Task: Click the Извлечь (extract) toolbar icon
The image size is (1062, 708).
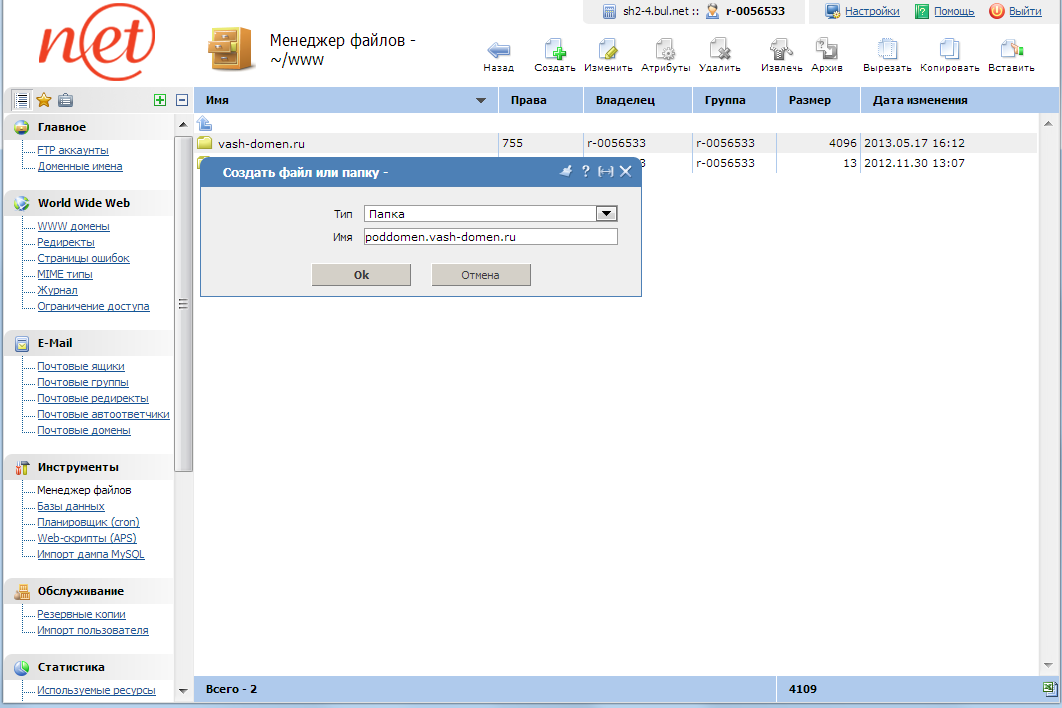Action: 781,50
